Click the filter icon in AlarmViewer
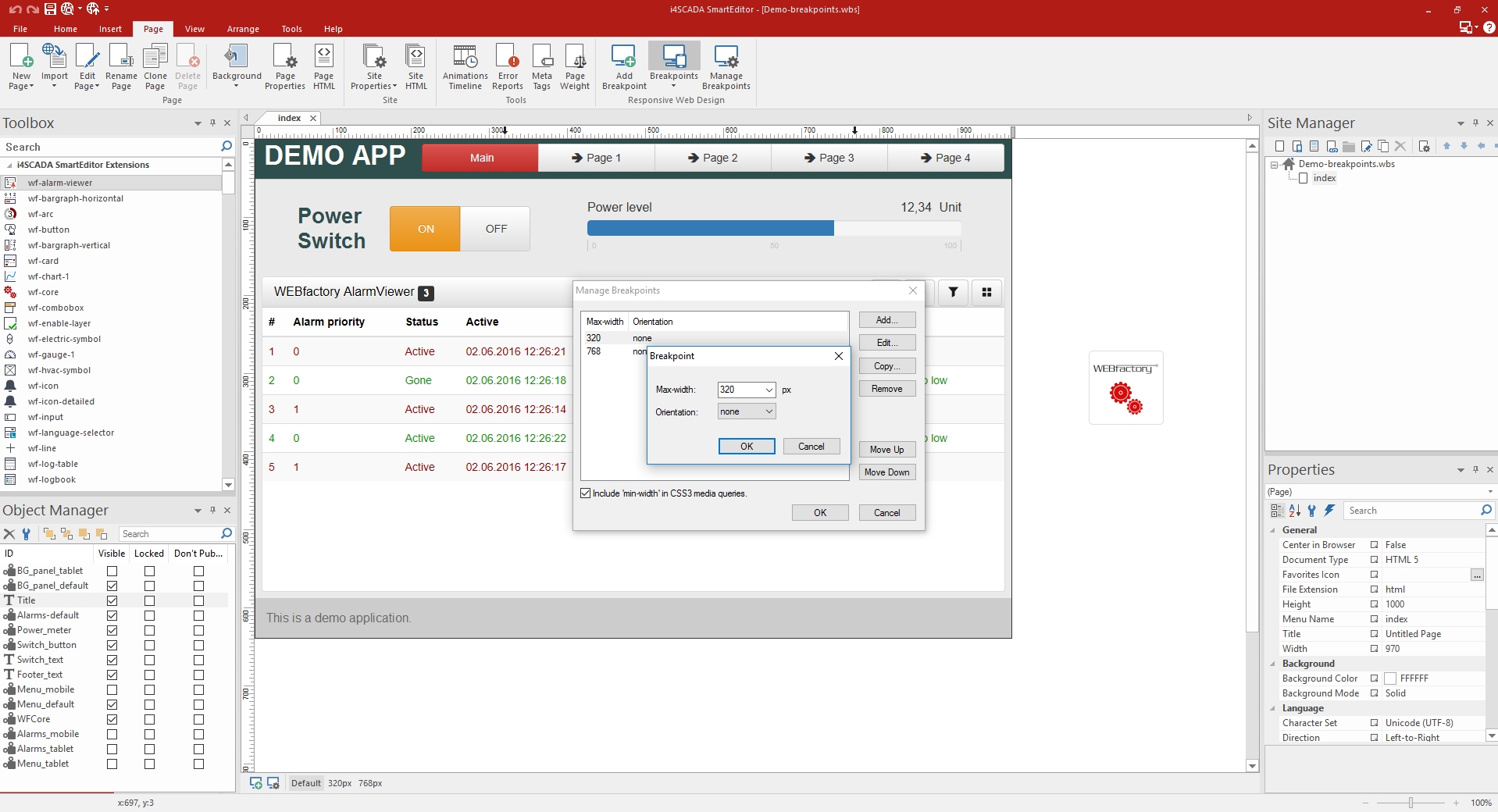The height and width of the screenshot is (812, 1498). 953,292
